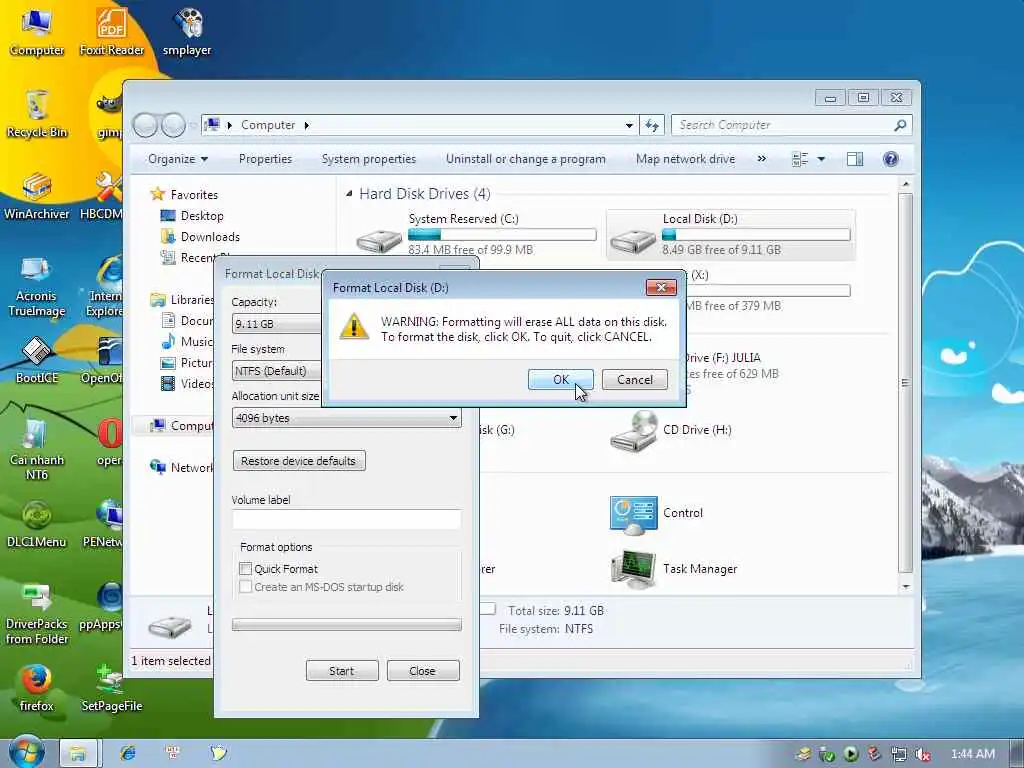The width and height of the screenshot is (1024, 768).
Task: Close the format warning dialog with the red X
Action: click(661, 287)
